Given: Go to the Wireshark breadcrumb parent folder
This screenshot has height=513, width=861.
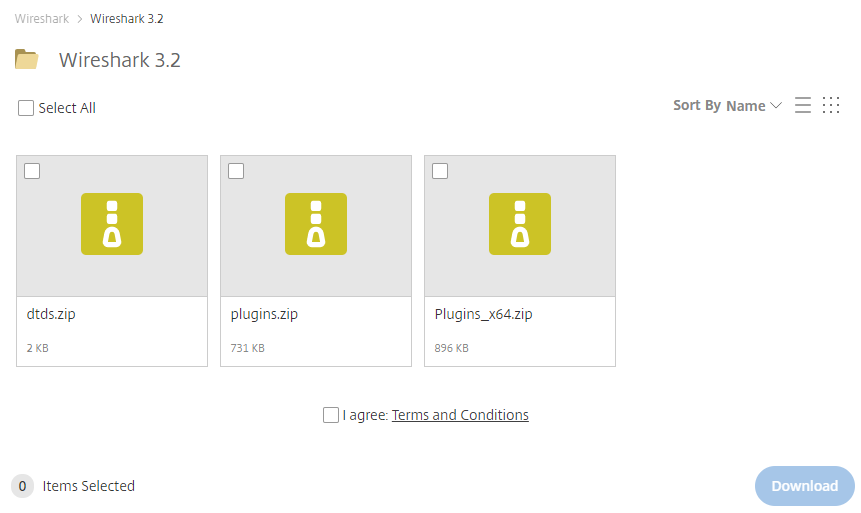Looking at the screenshot, I should [x=41, y=19].
